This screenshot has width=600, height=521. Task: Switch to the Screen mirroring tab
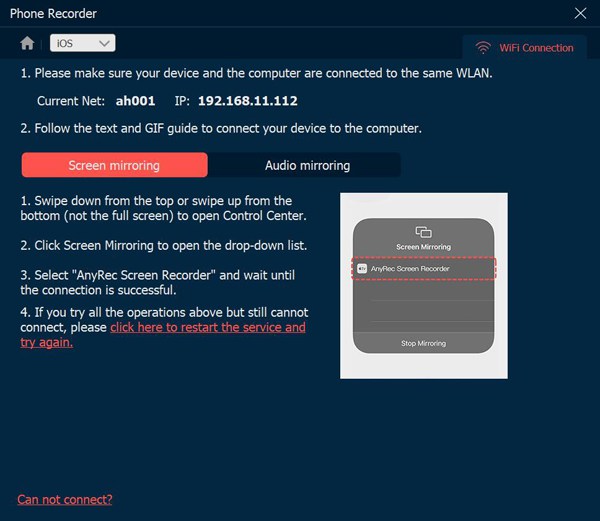[115, 165]
